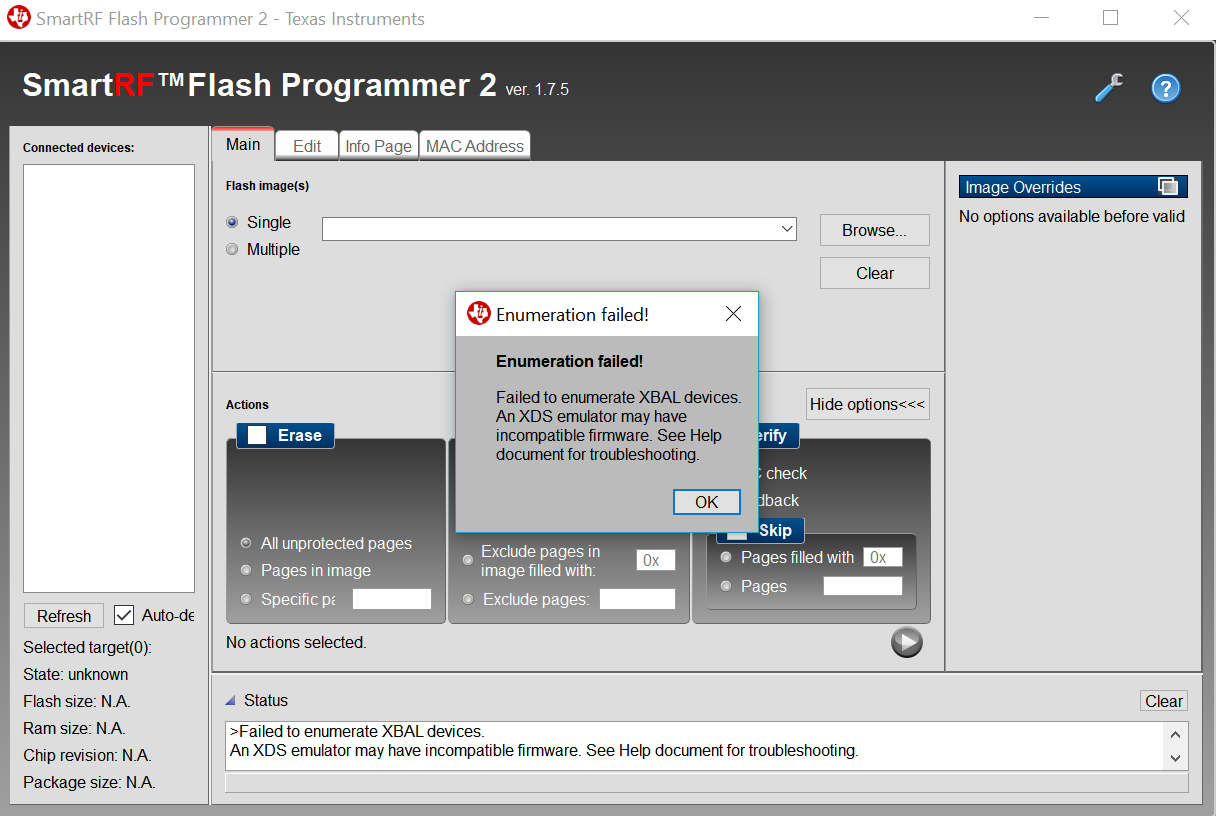Switch to the Main tab
1216x816 pixels.
pos(243,144)
